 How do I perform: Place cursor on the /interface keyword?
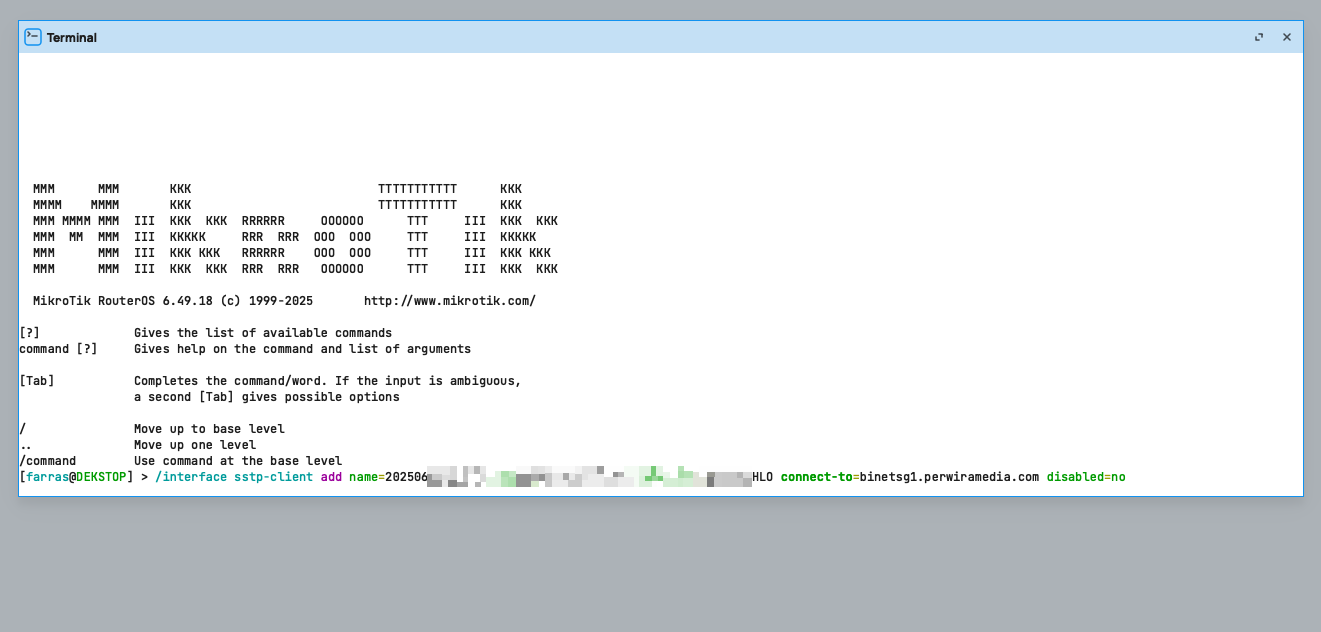pyautogui.click(x=190, y=477)
